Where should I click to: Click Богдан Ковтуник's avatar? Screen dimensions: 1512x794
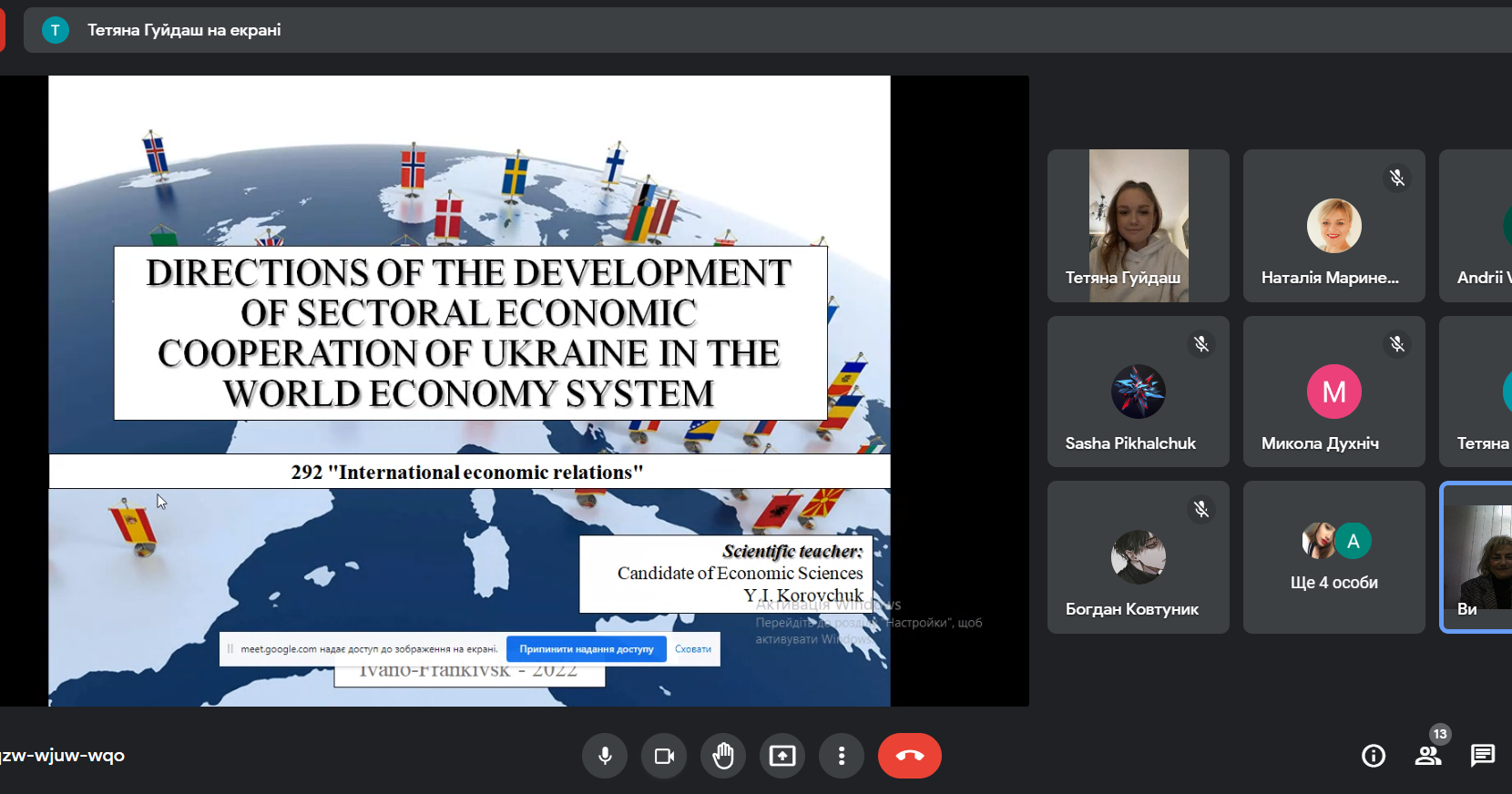(x=1138, y=556)
